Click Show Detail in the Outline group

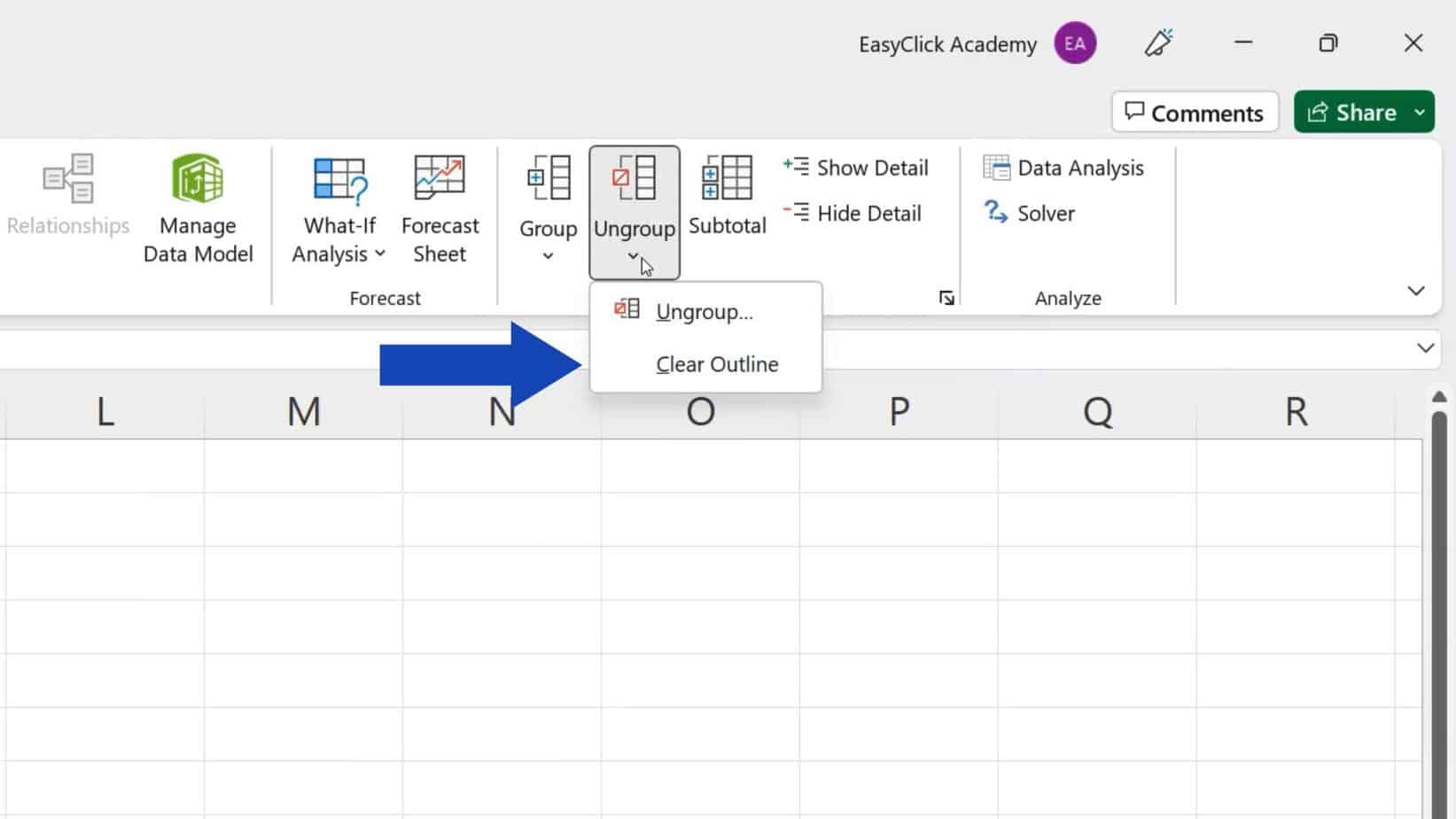[855, 167]
